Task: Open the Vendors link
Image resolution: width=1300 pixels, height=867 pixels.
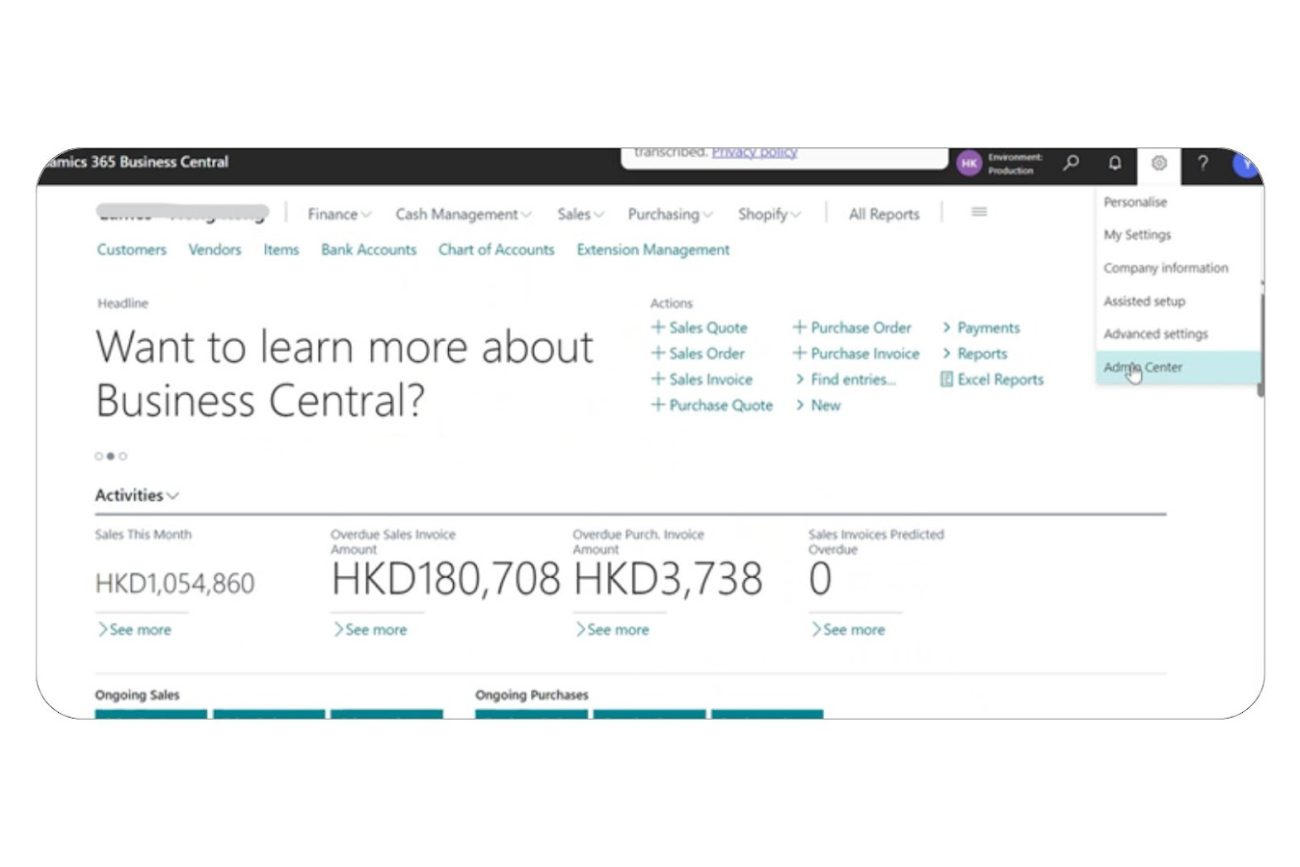Action: [215, 250]
